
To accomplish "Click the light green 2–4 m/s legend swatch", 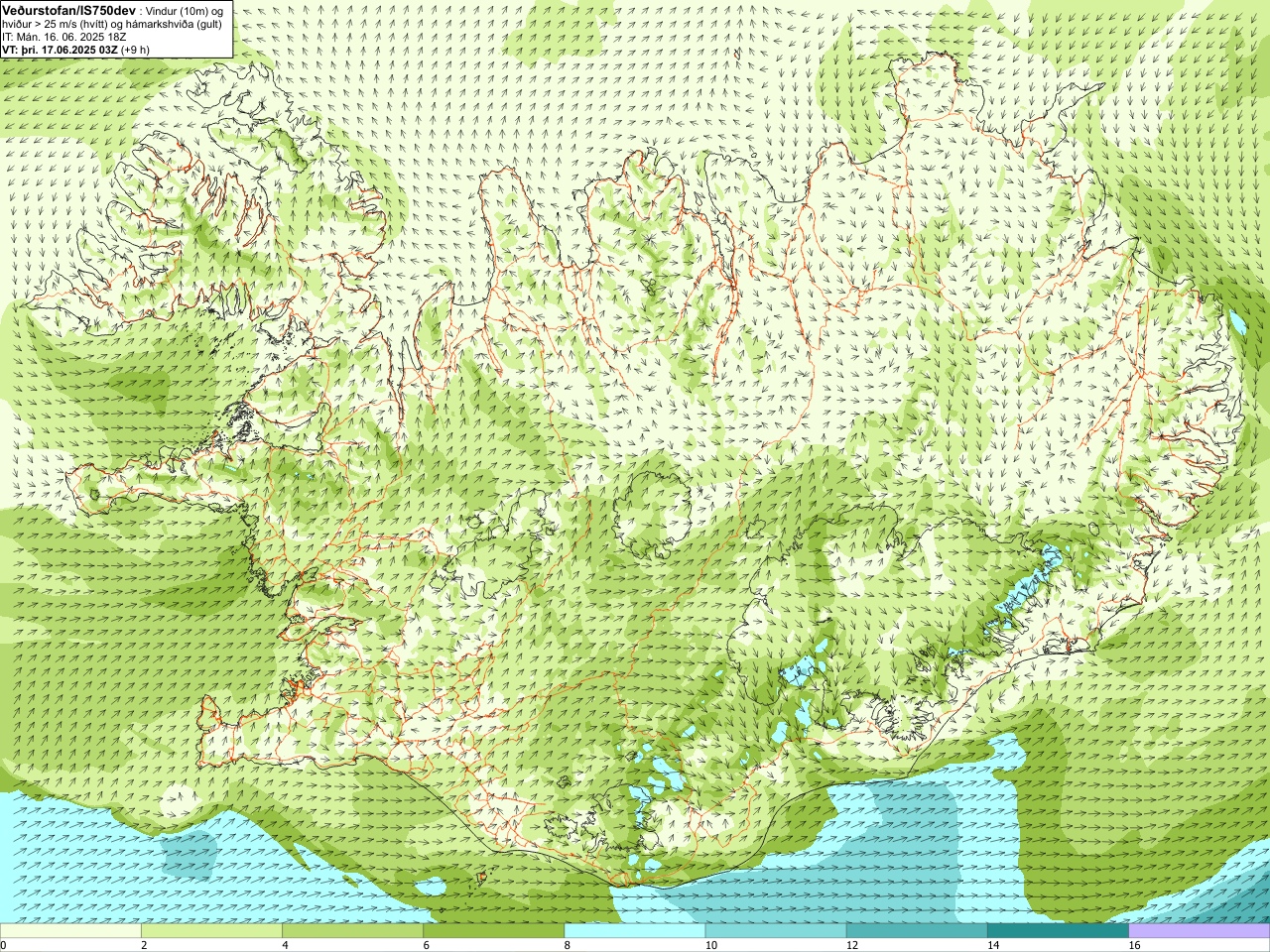I will pos(211,930).
